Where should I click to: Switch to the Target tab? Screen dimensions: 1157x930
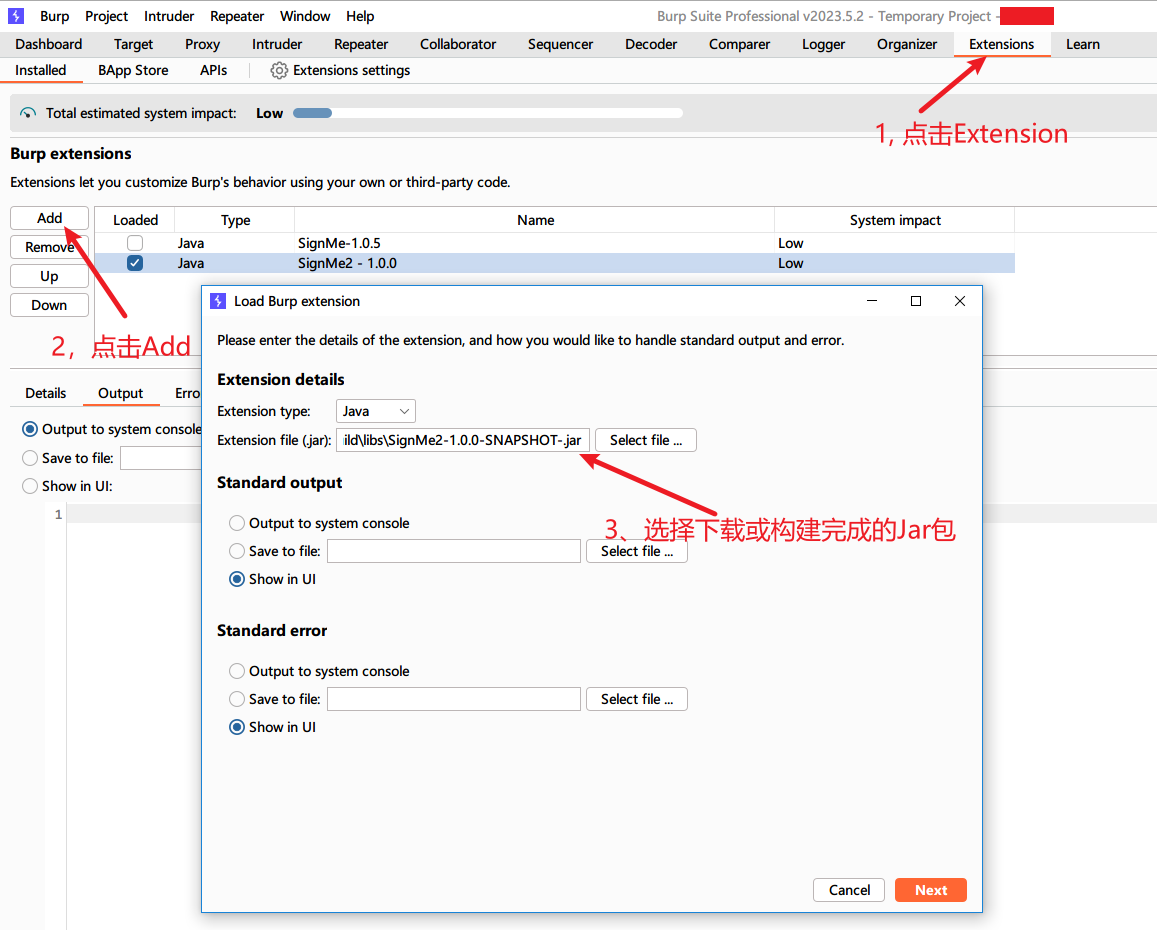tap(134, 44)
